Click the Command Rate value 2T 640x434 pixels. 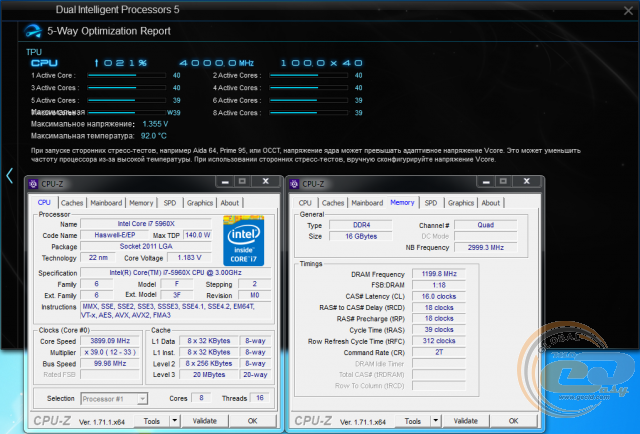click(439, 352)
